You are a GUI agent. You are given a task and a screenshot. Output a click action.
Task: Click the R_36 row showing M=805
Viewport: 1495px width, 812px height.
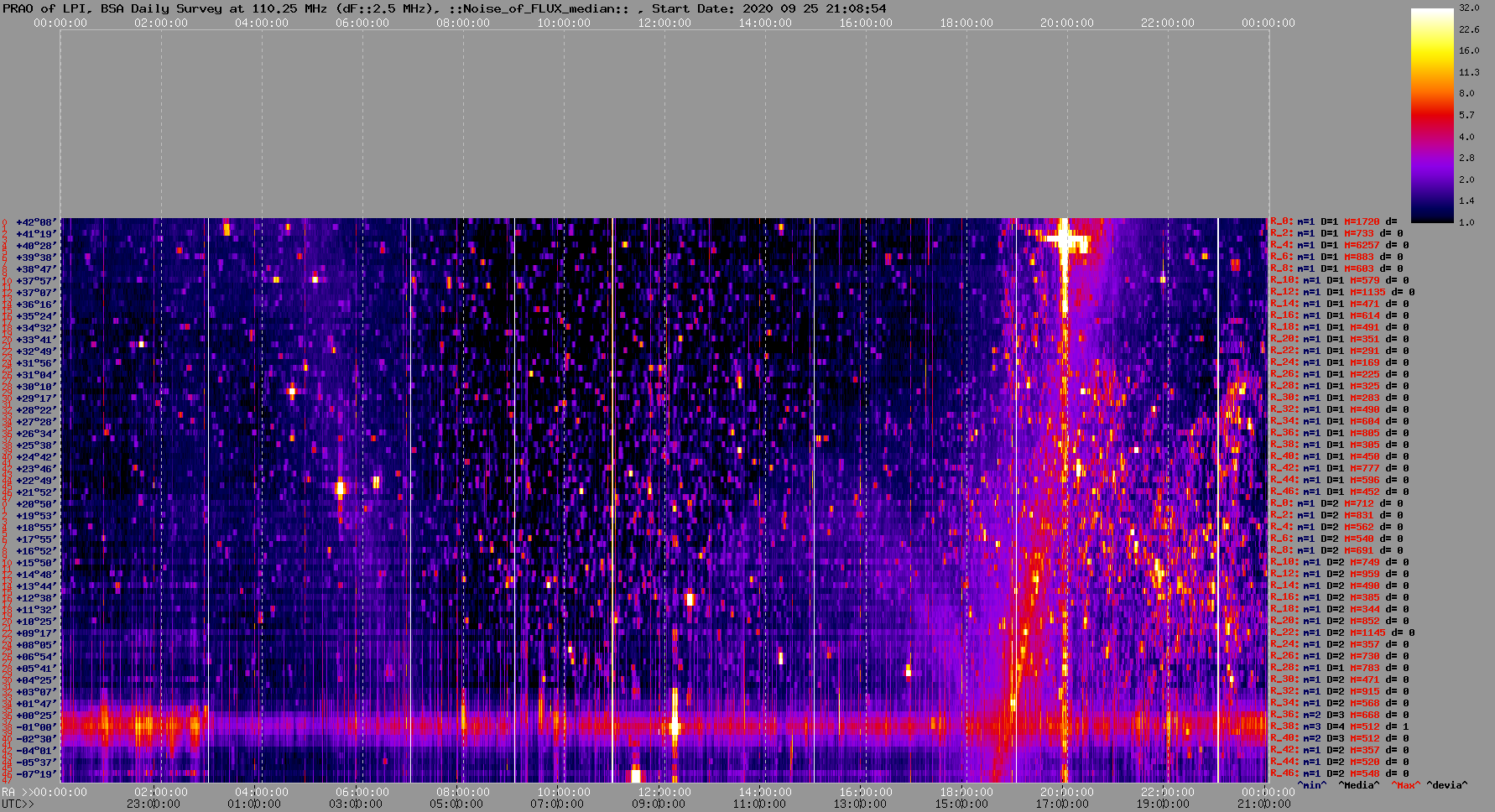click(x=1340, y=434)
